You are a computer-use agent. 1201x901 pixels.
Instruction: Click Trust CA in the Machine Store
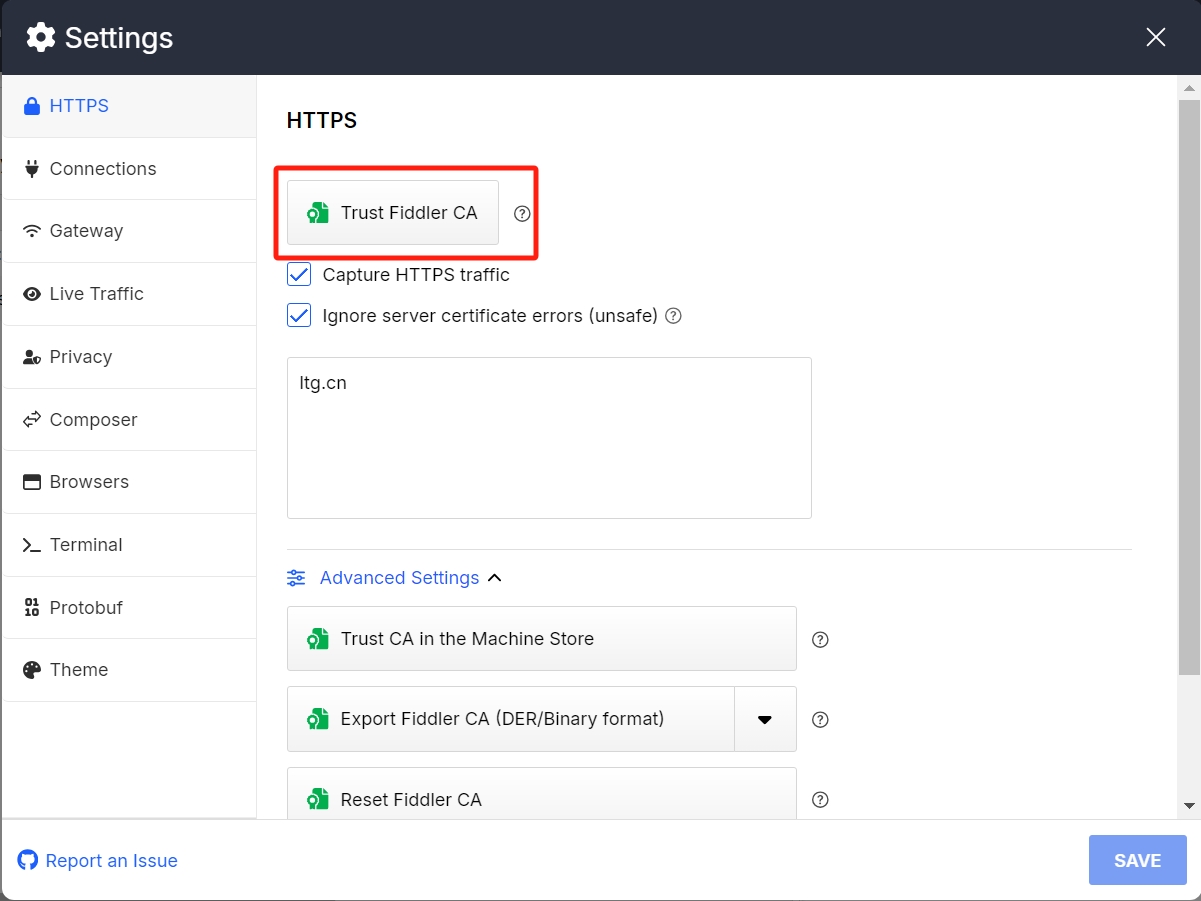(542, 638)
